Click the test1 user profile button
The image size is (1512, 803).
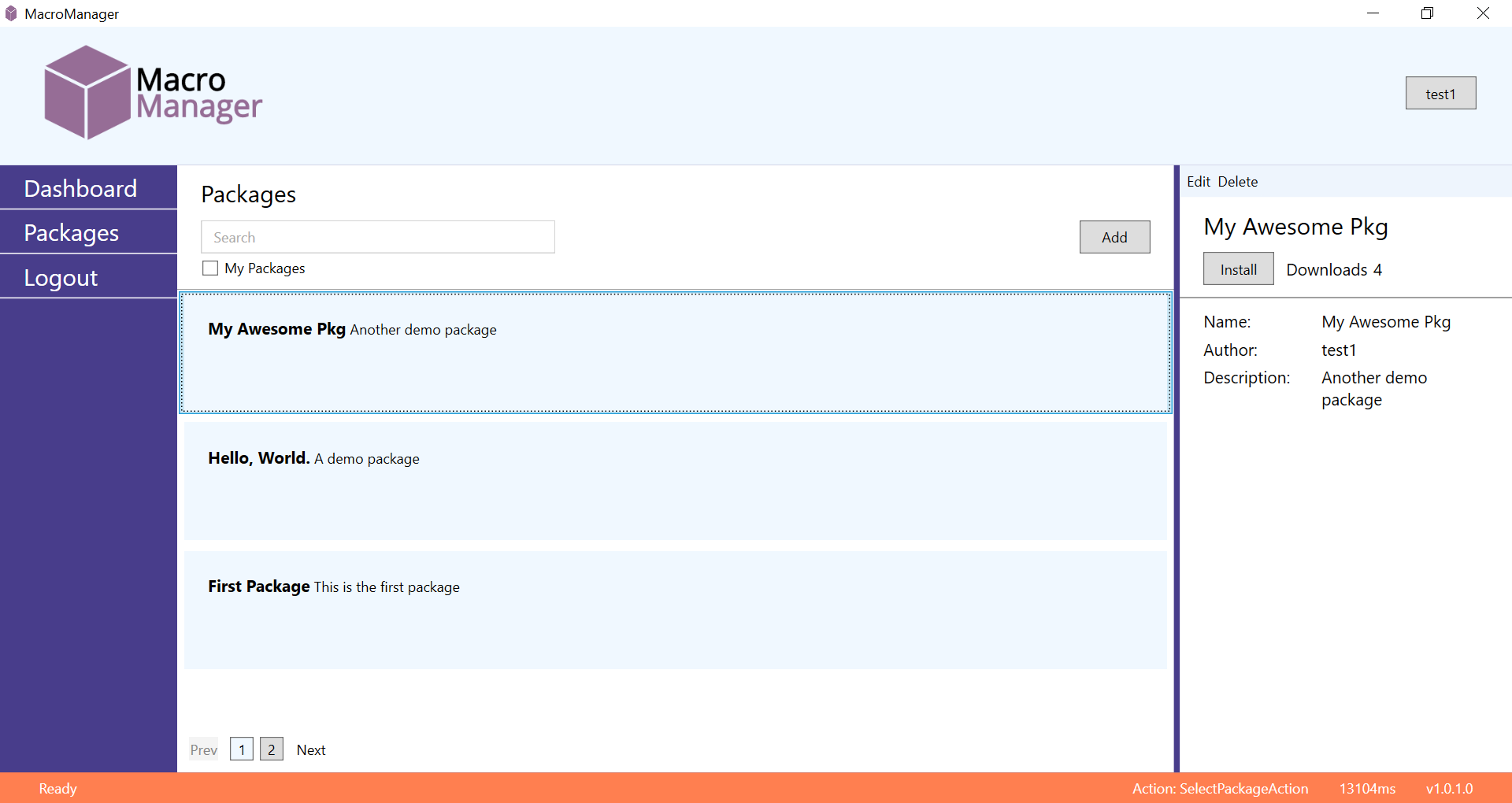[1440, 93]
